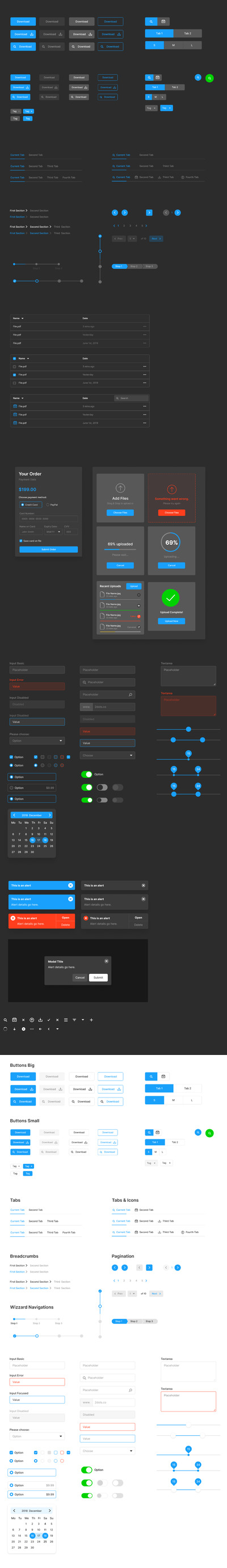Click dark-theme green round search button
This screenshot has height=1568, width=227.
[209, 78]
